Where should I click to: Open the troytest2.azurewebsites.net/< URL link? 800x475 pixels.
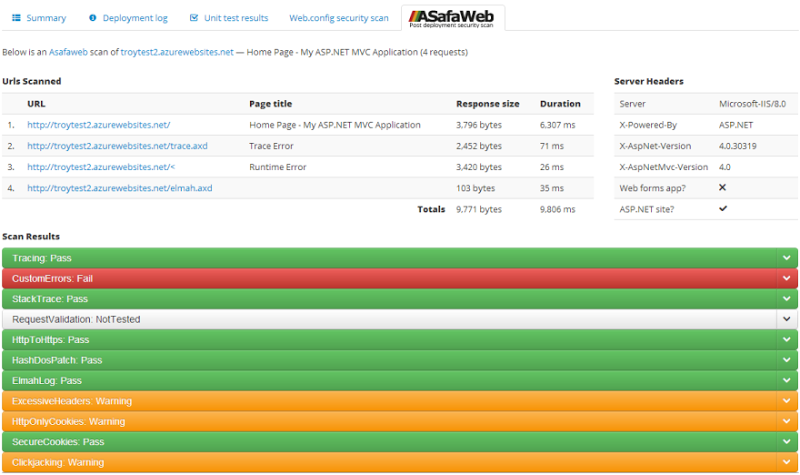click(x=101, y=167)
